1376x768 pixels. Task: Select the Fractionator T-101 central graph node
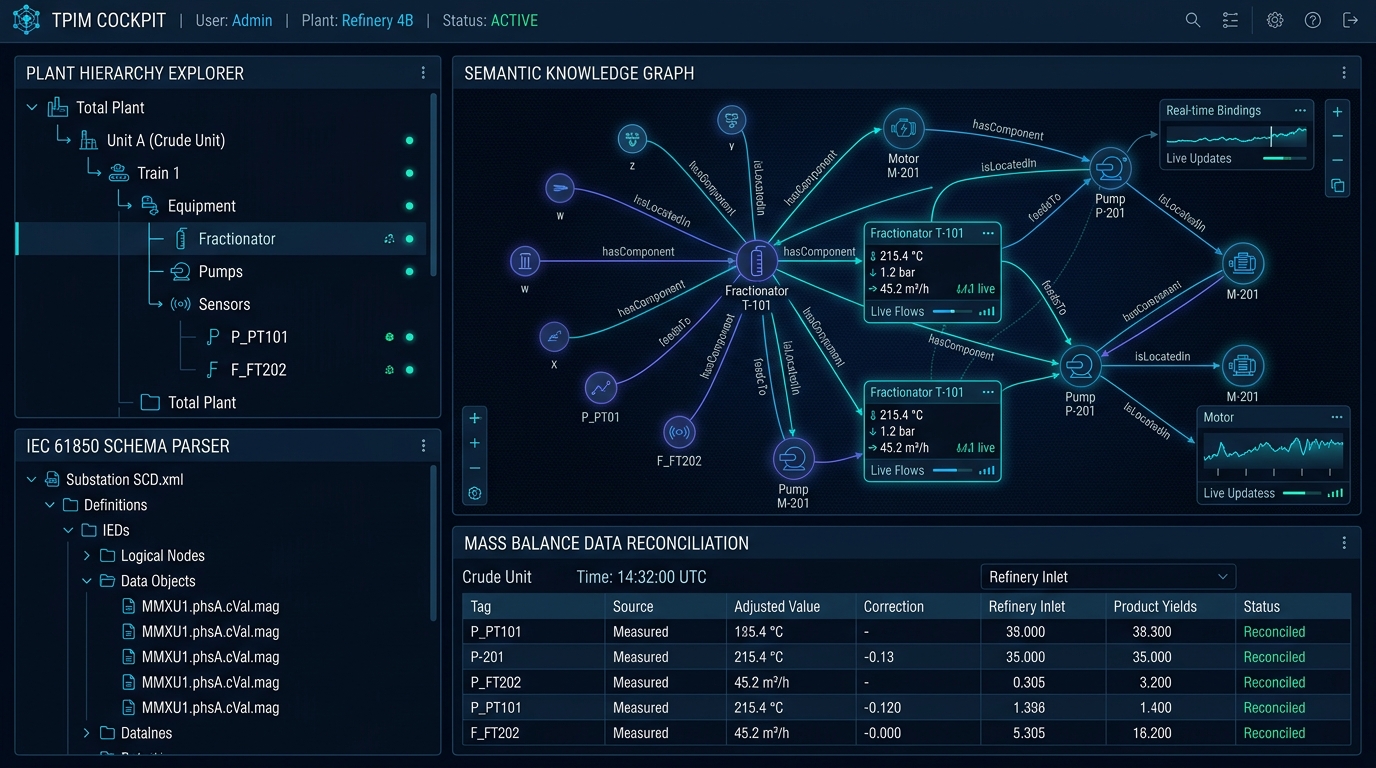point(757,261)
